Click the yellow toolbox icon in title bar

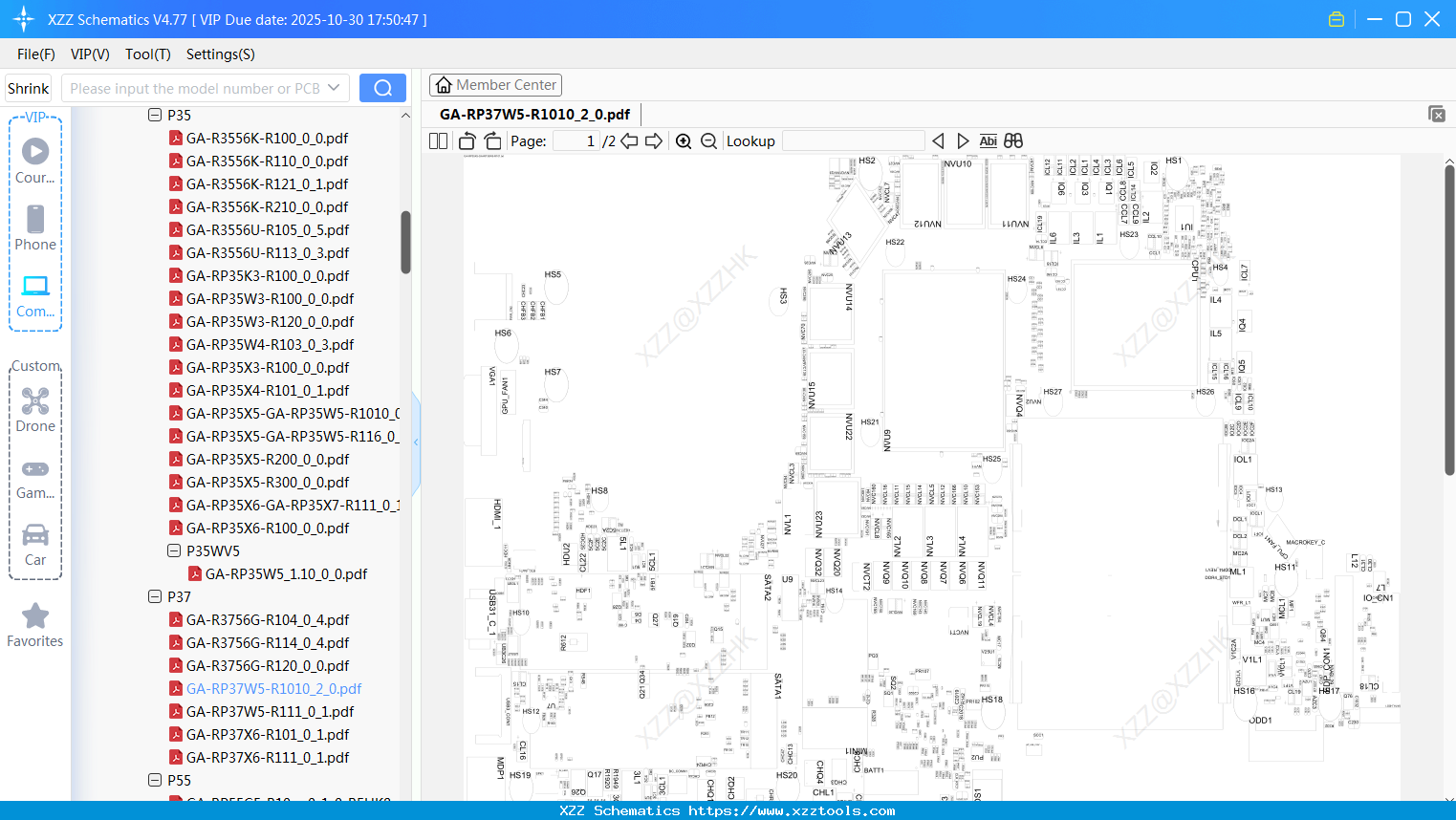click(1336, 19)
